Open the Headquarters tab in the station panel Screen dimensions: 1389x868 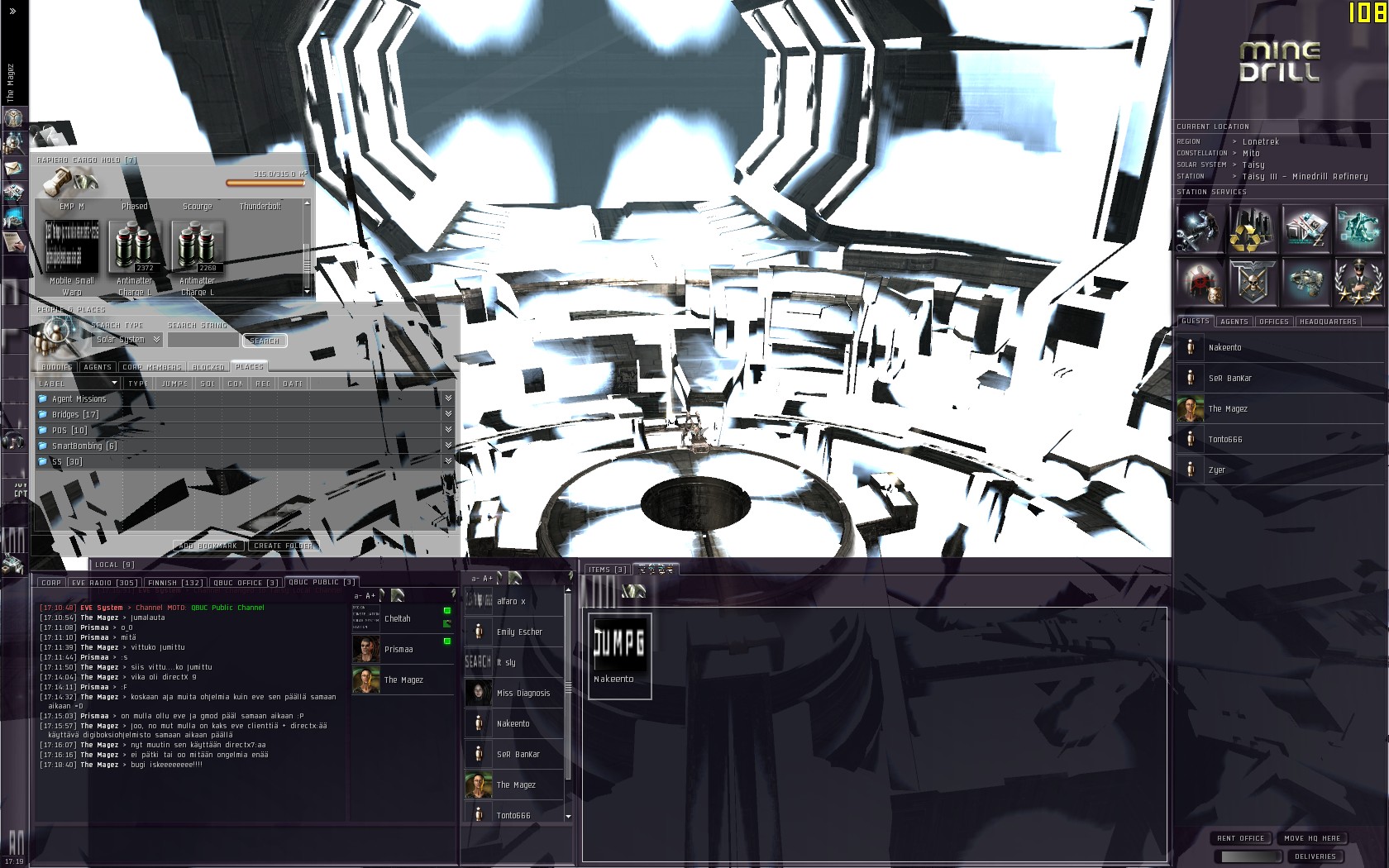pos(1328,322)
